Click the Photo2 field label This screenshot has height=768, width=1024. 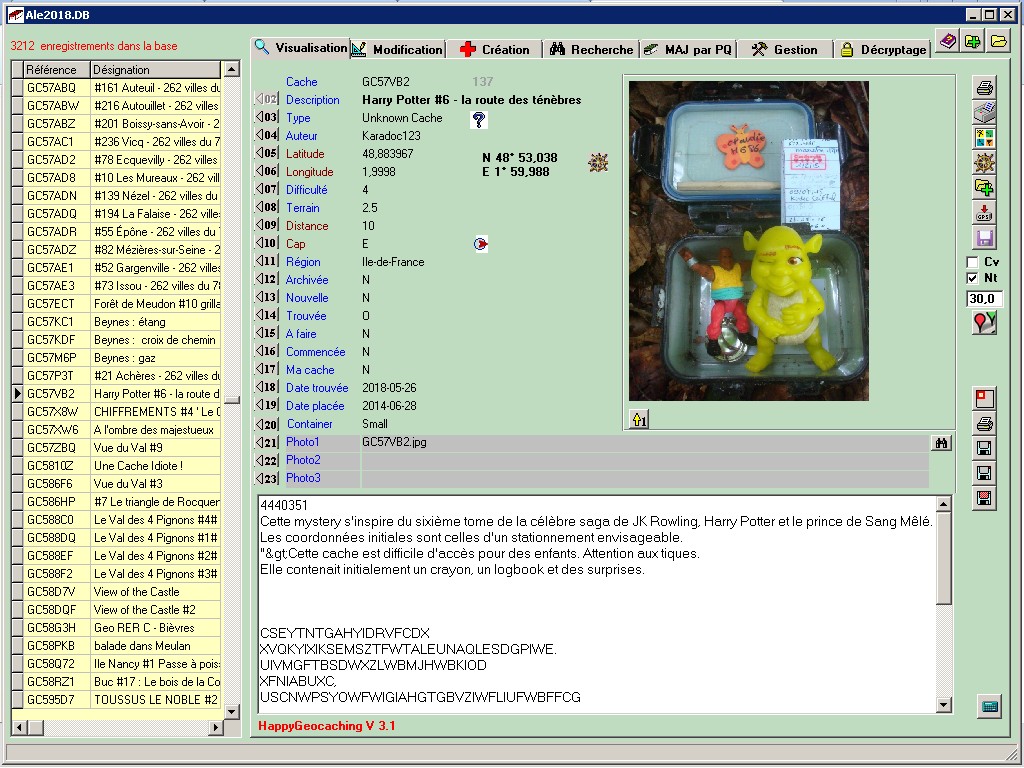[303, 460]
